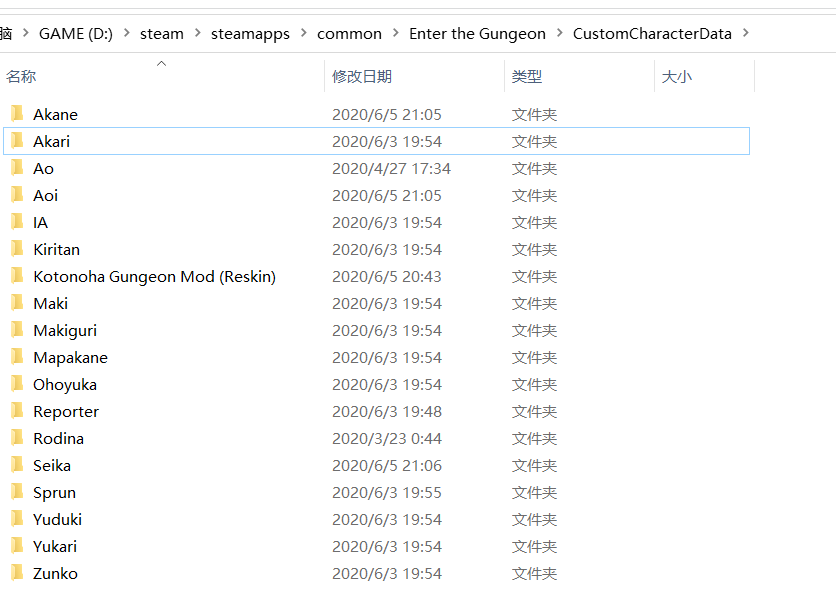
Task: Click the date 2020/6/5 21:06
Action: 387,466
